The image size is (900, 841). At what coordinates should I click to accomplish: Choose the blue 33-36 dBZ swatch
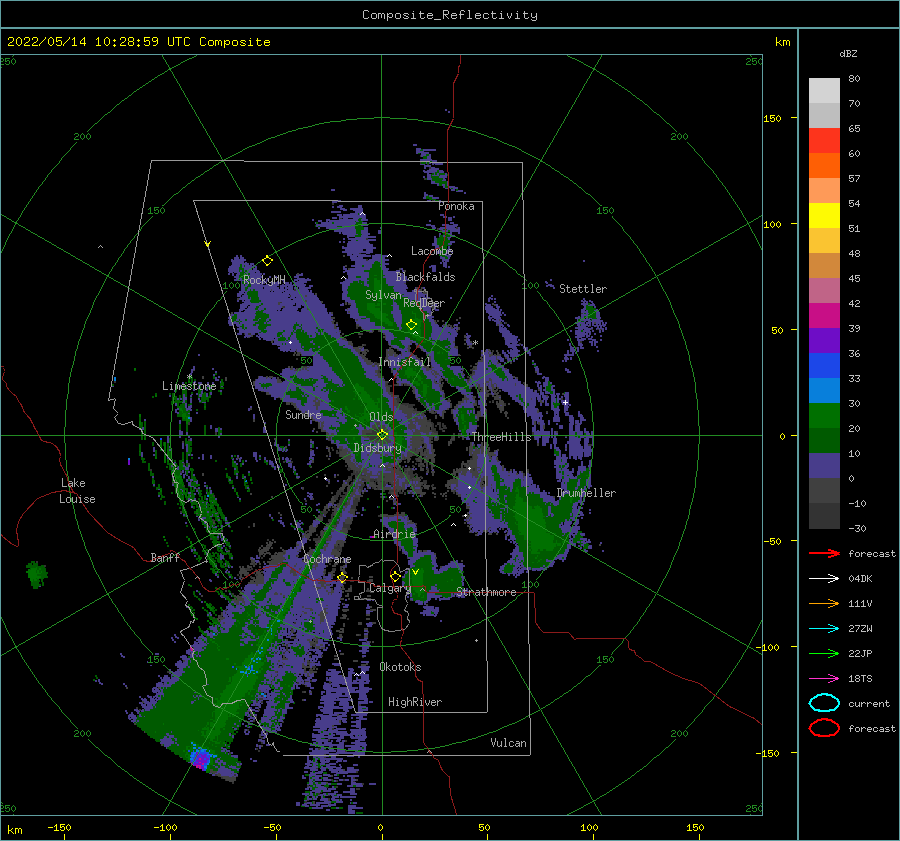tap(824, 366)
